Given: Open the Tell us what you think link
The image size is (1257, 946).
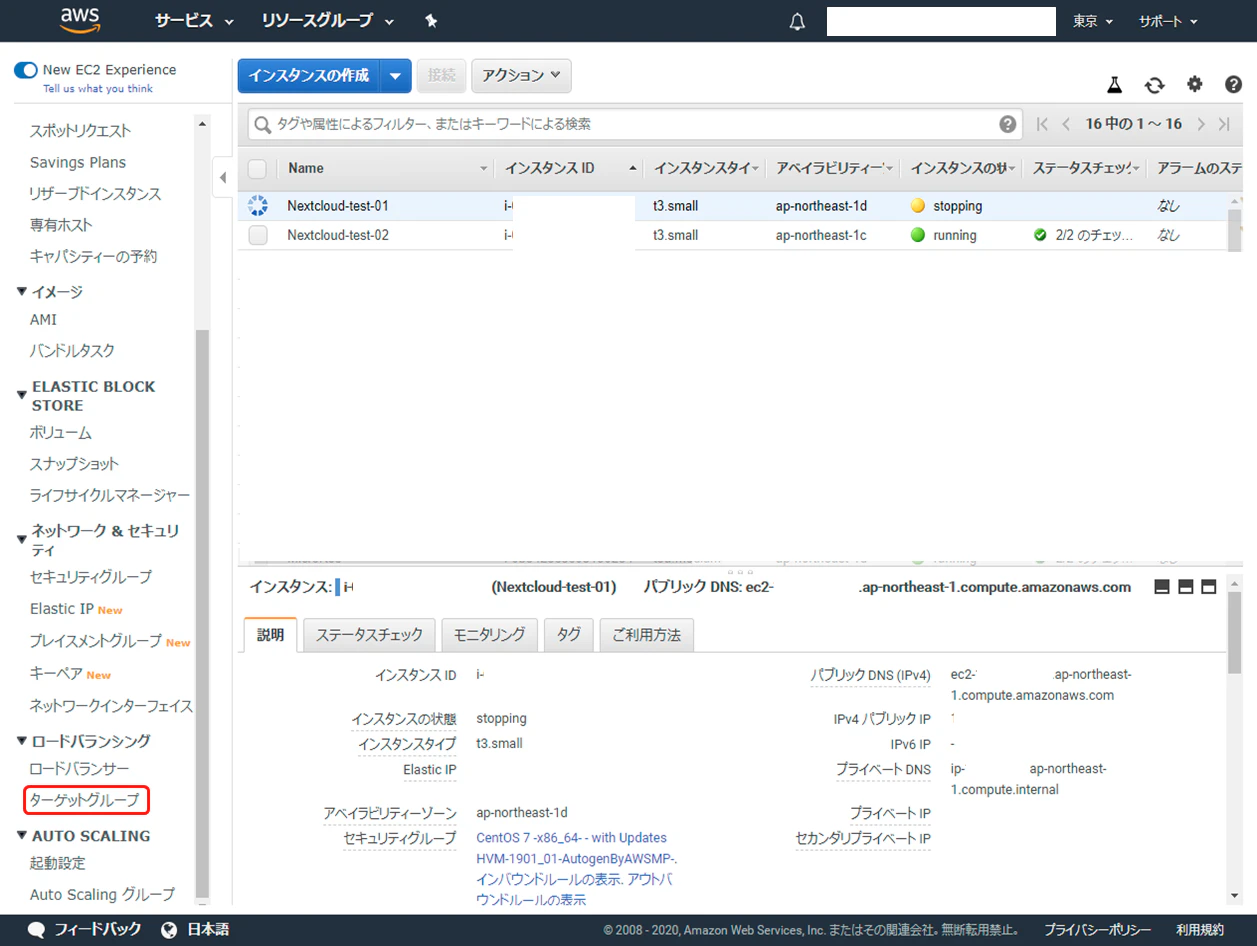Looking at the screenshot, I should click(x=98, y=89).
